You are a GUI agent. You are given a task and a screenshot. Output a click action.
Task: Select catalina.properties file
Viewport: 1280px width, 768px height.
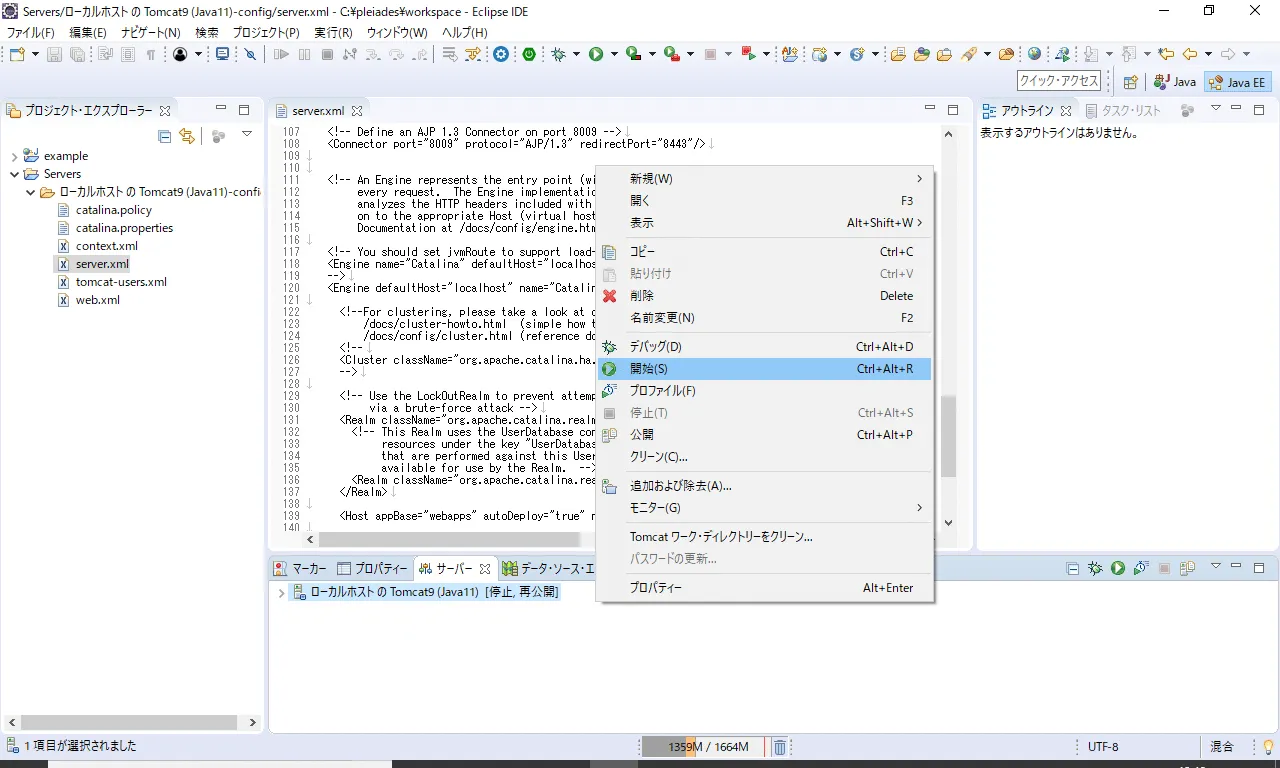tap(124, 228)
